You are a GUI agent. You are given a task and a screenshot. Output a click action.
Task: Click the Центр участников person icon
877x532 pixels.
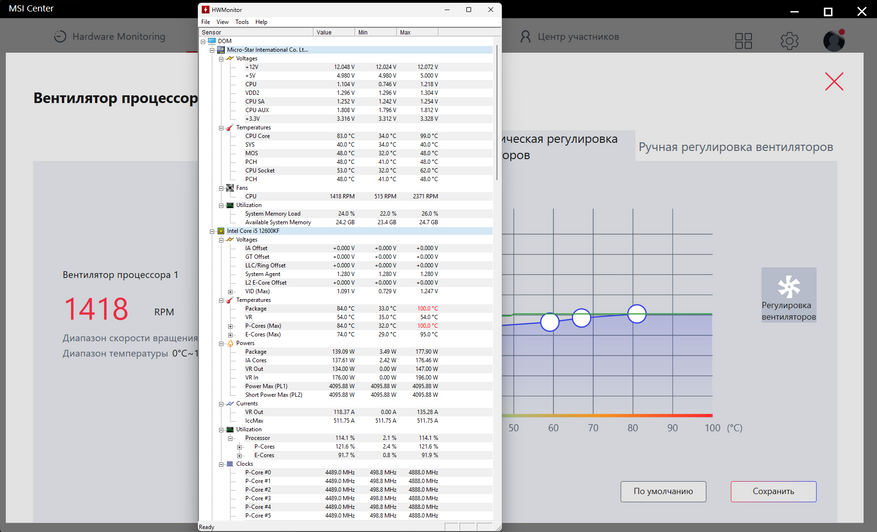[x=525, y=36]
